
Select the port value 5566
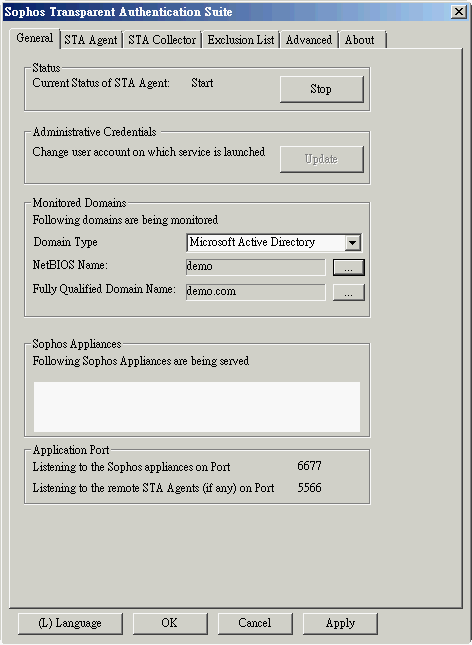pyautogui.click(x=309, y=488)
